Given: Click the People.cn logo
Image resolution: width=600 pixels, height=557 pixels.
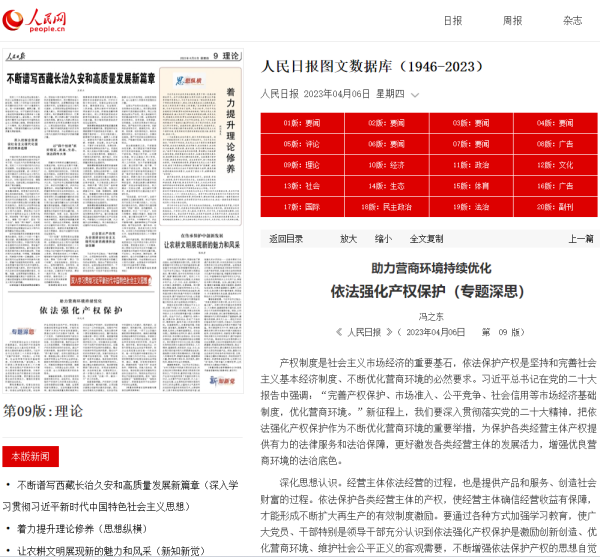Looking at the screenshot, I should coord(34,20).
